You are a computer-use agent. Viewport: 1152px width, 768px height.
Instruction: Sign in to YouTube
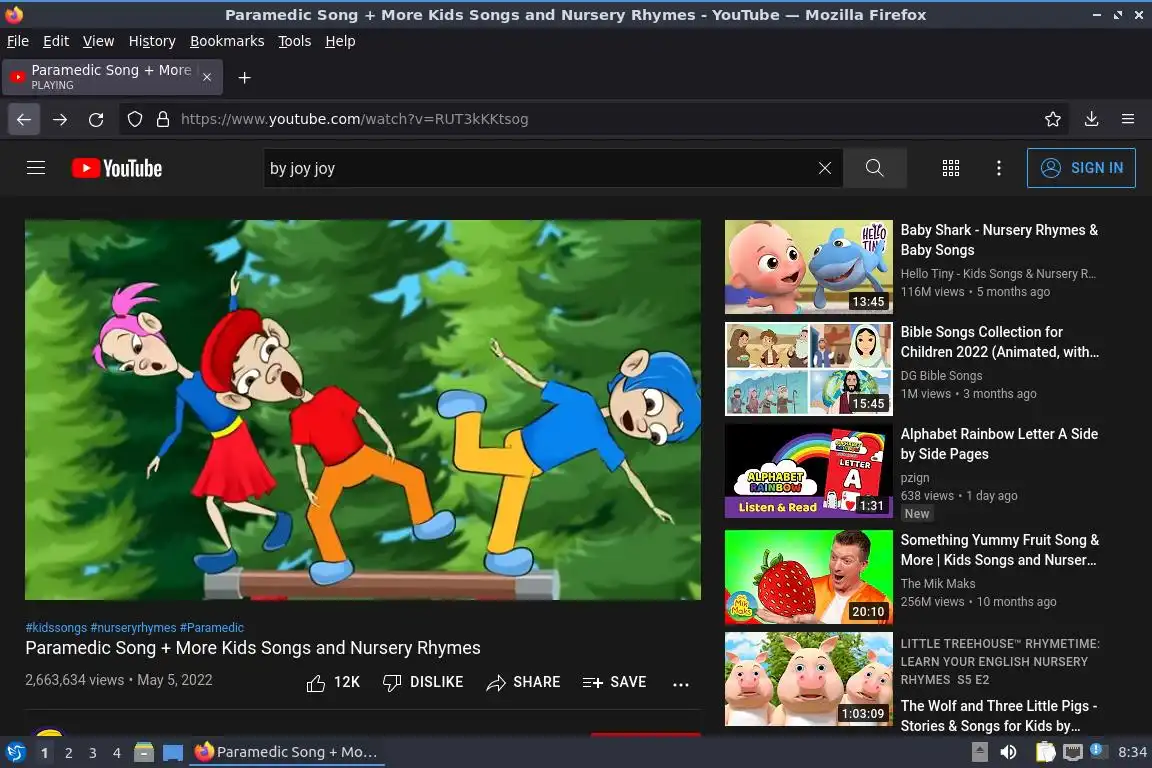1081,168
